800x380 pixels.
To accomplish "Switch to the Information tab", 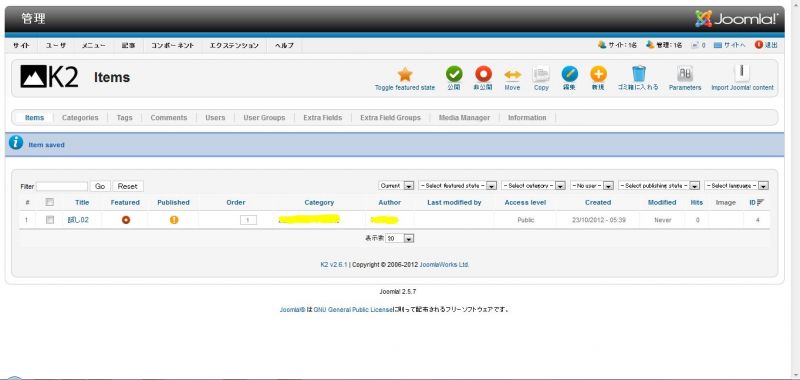I will pos(527,117).
